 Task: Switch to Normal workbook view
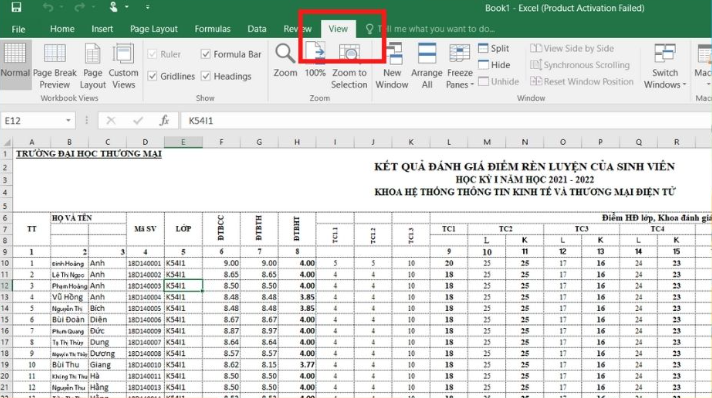click(x=15, y=64)
